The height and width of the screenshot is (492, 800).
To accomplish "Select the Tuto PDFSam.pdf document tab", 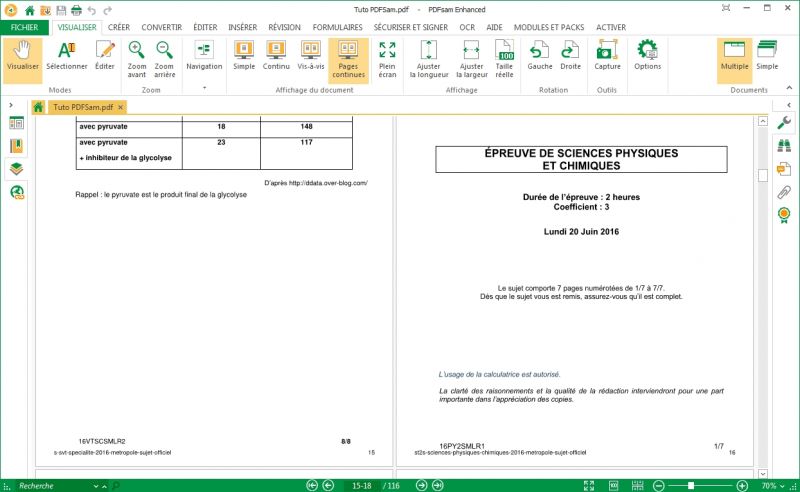I will 83,107.
